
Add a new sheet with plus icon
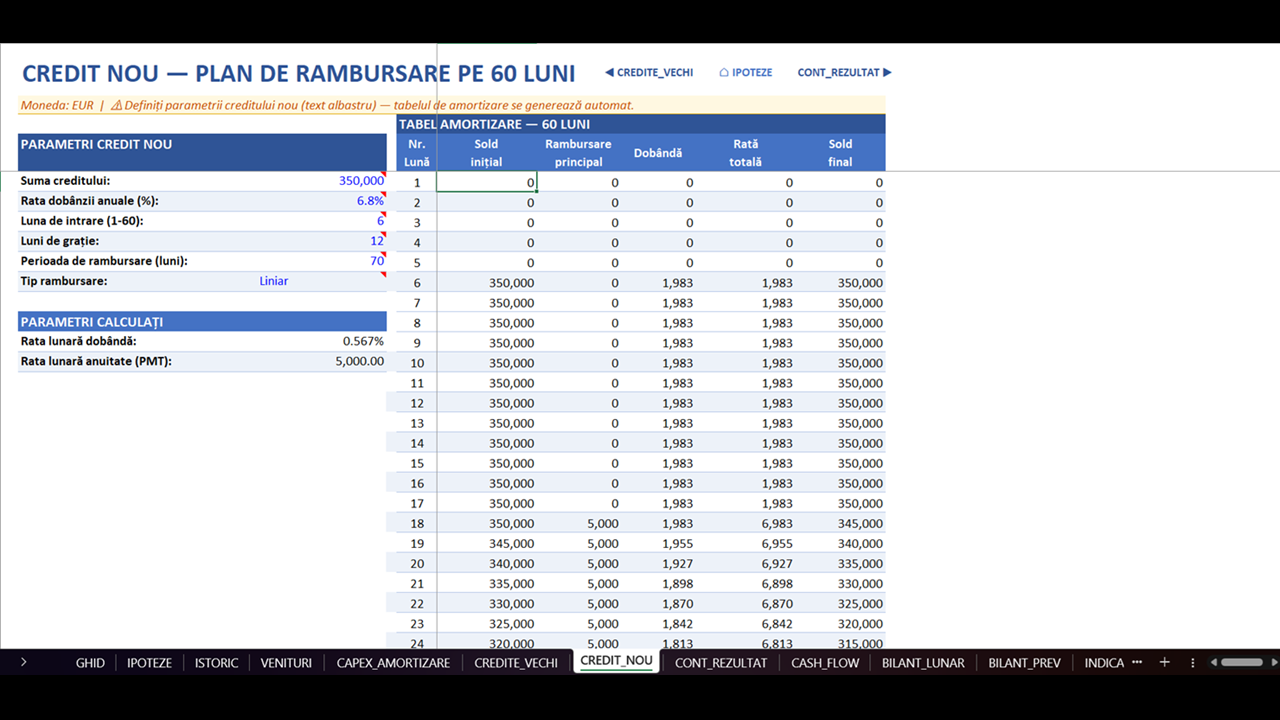coord(1164,662)
